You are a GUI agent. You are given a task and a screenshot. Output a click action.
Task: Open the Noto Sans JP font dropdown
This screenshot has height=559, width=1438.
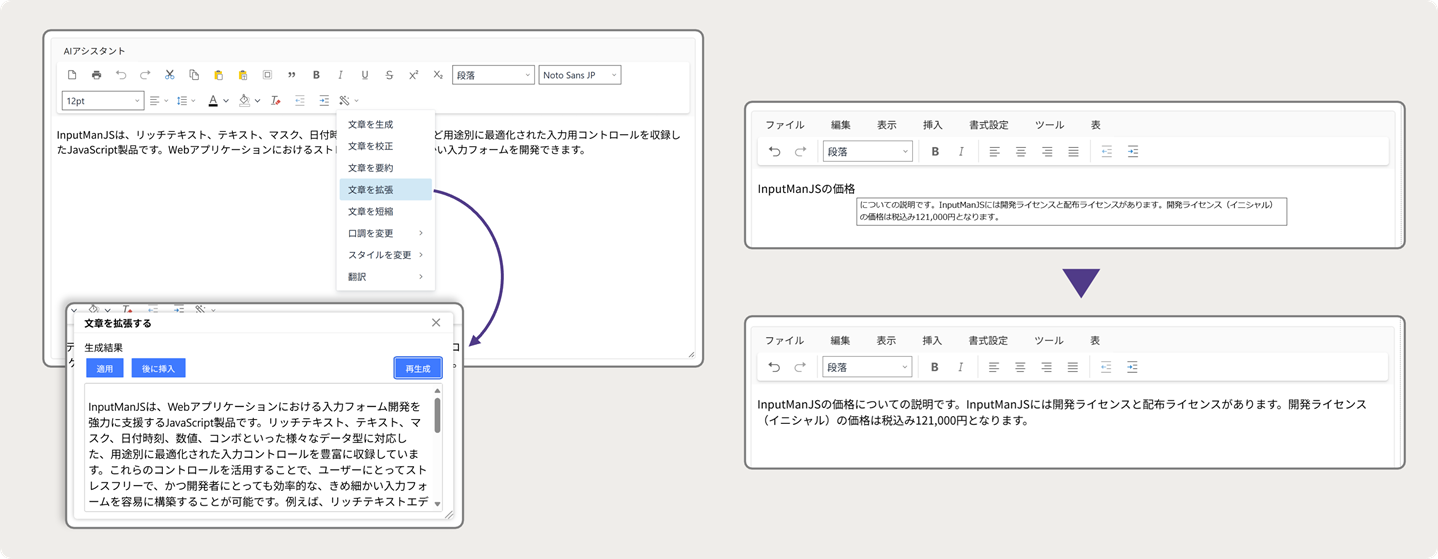pyautogui.click(x=580, y=75)
